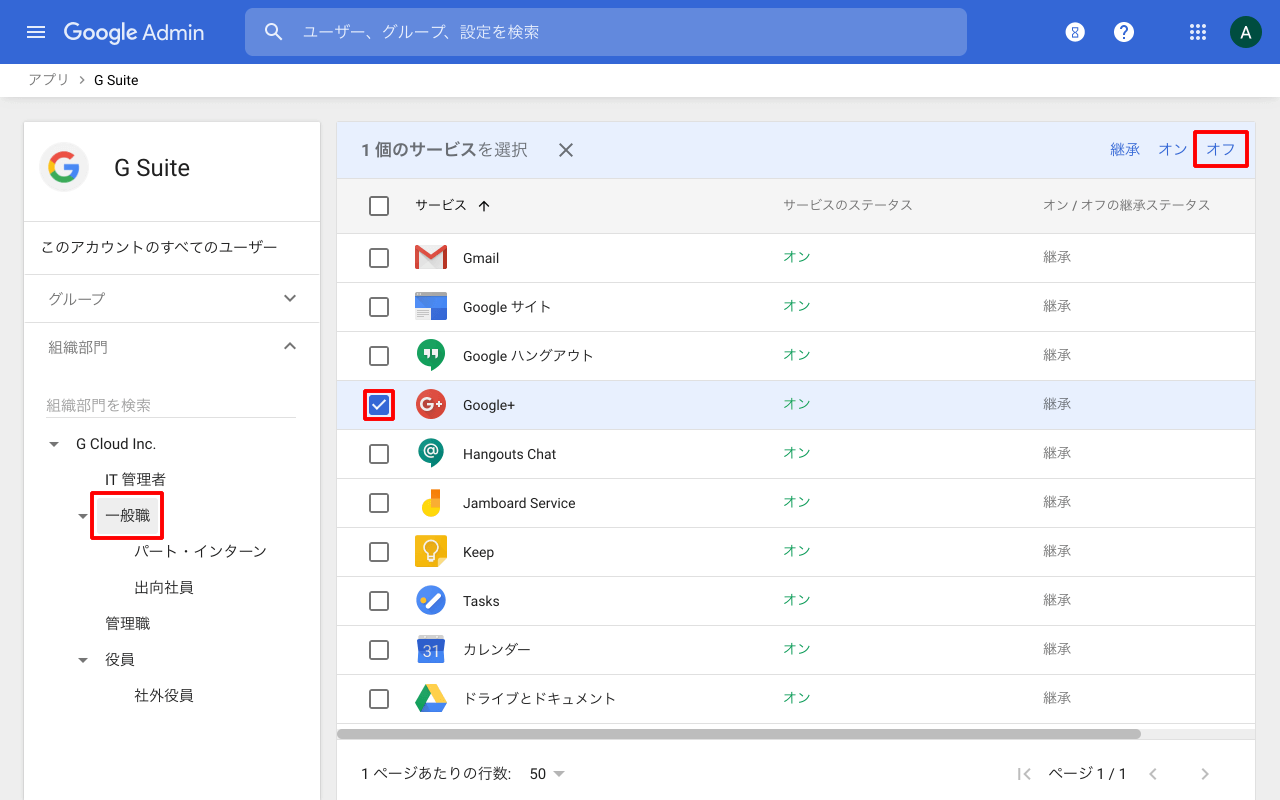Check the Keep checkbox

tap(379, 552)
